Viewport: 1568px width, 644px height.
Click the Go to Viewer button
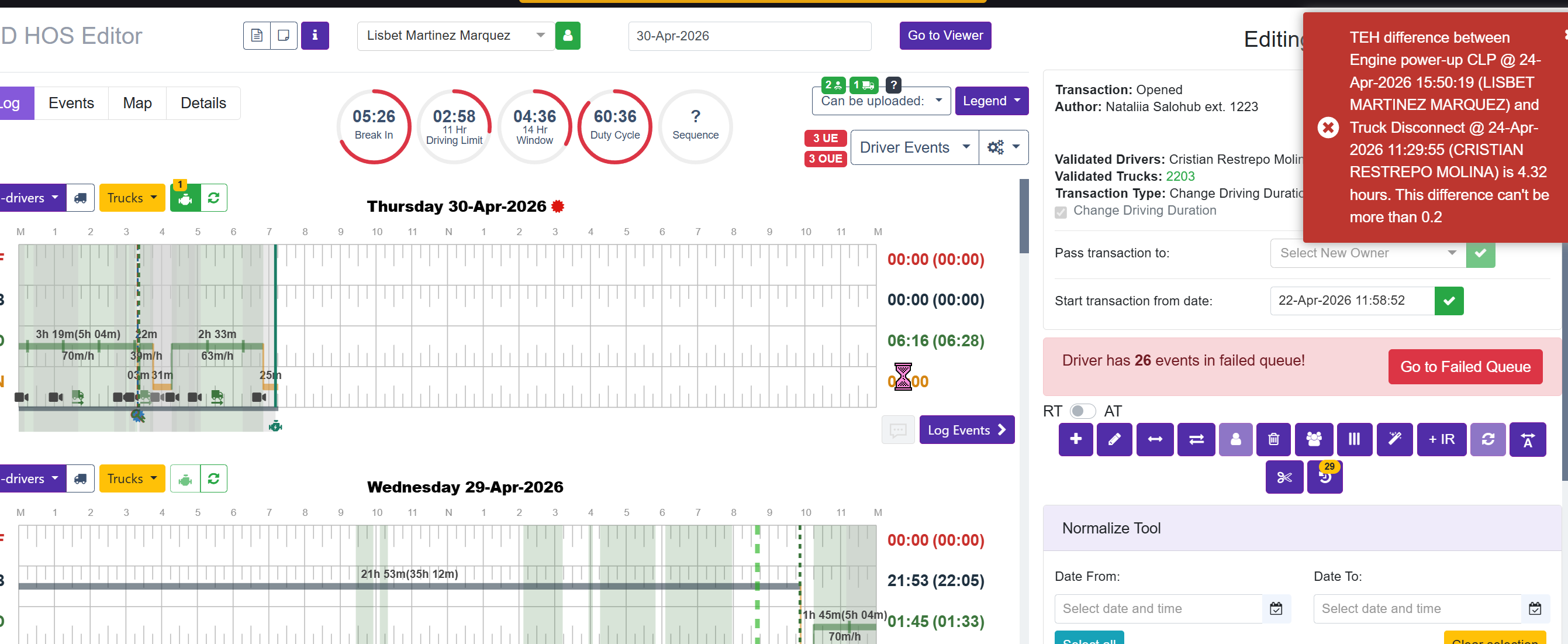point(944,36)
